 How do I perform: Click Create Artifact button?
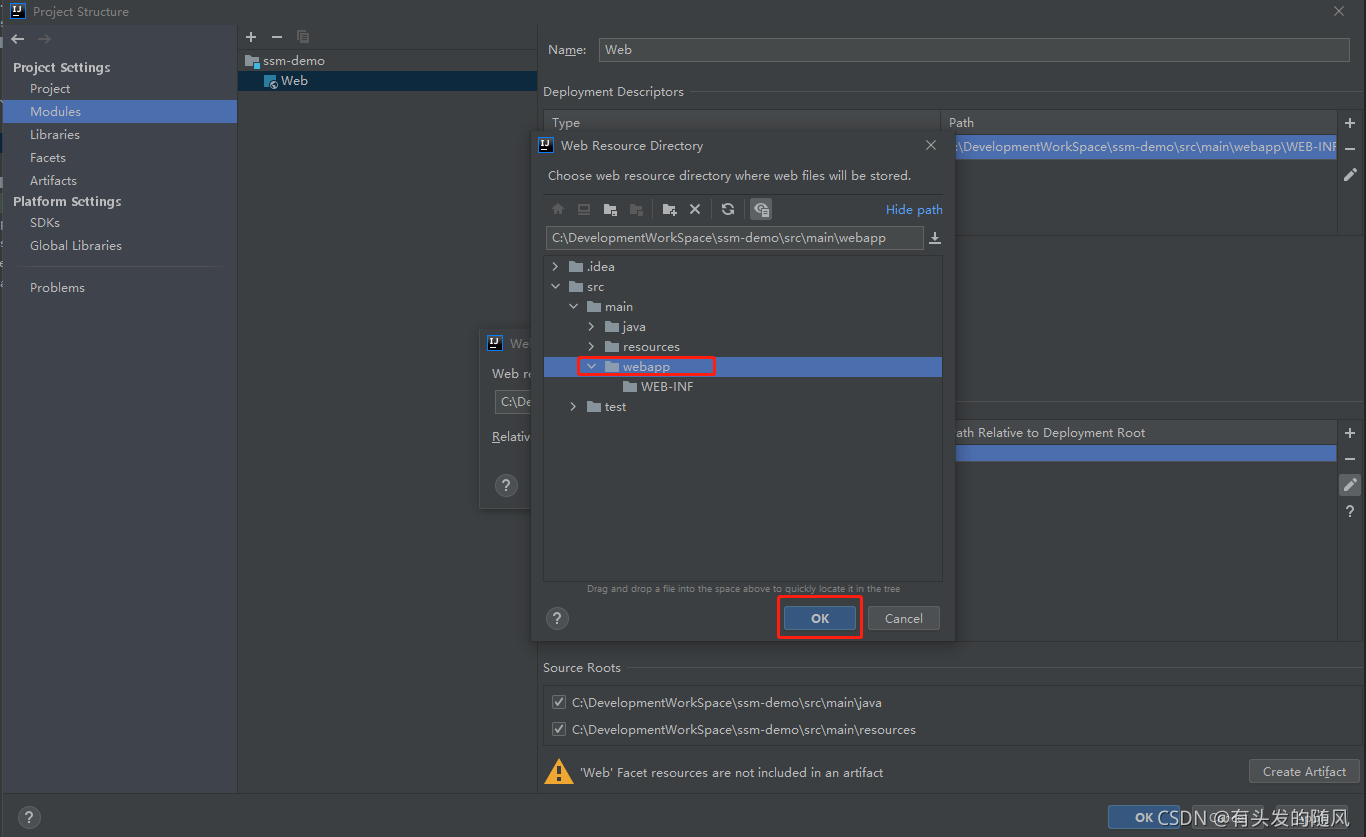click(1304, 771)
